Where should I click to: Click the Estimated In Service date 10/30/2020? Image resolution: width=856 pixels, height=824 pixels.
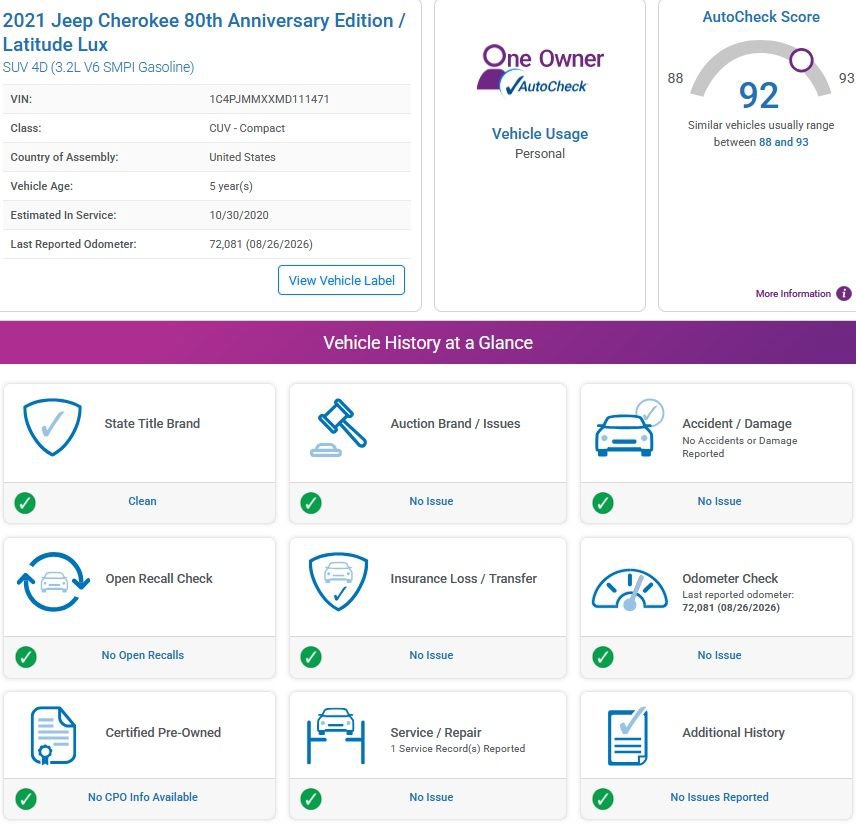tap(239, 215)
